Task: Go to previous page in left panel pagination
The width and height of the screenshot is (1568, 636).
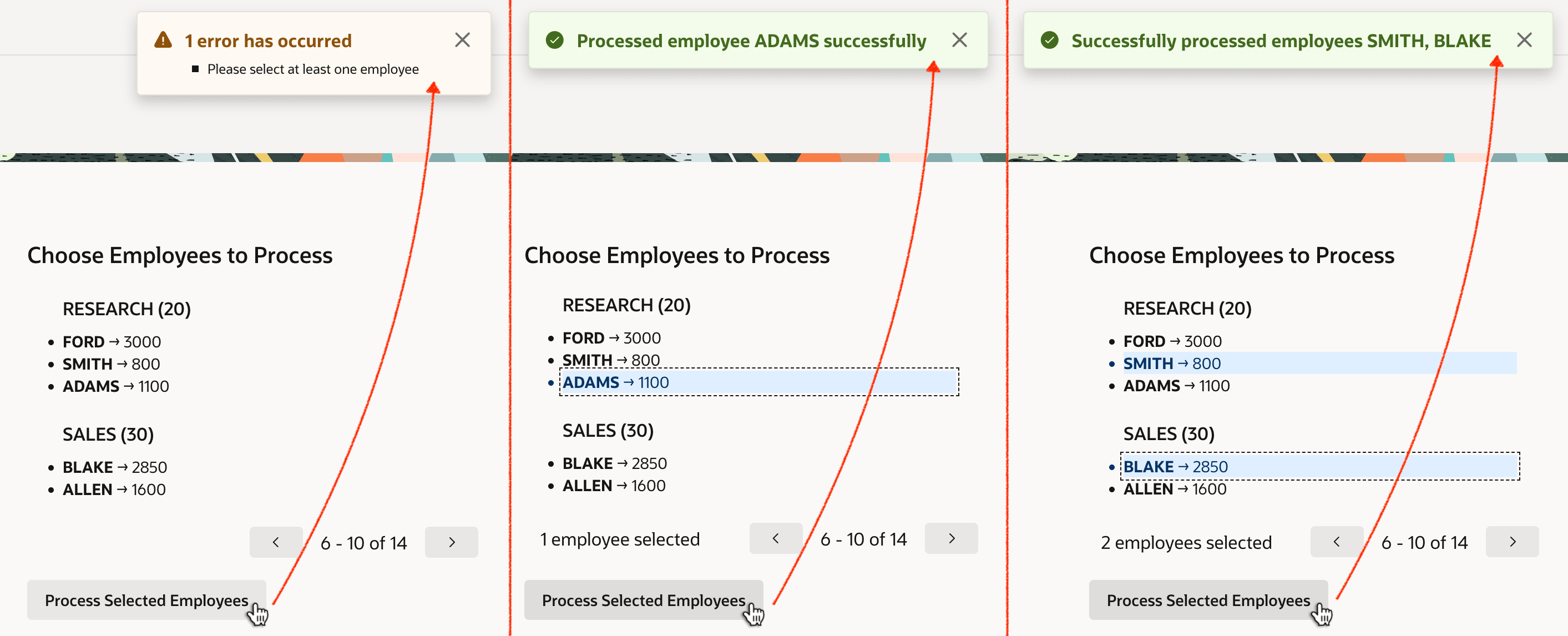Action: [x=276, y=542]
